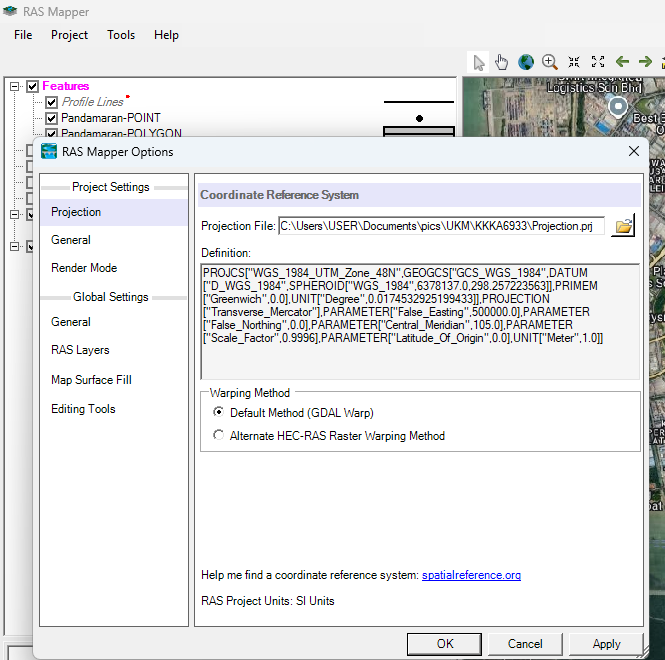Select Default Method (GDAL Warp) radio button
This screenshot has height=660, width=665.
tap(218, 412)
